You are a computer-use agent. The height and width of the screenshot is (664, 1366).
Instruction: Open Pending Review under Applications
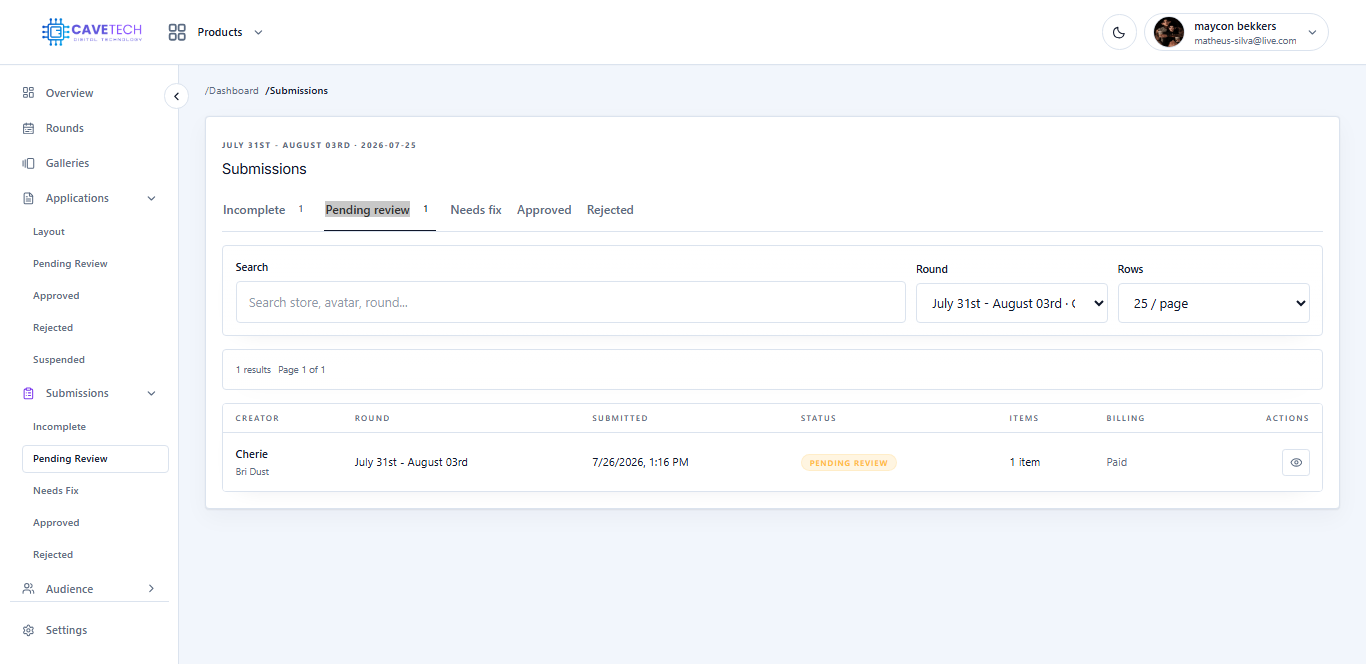point(70,264)
